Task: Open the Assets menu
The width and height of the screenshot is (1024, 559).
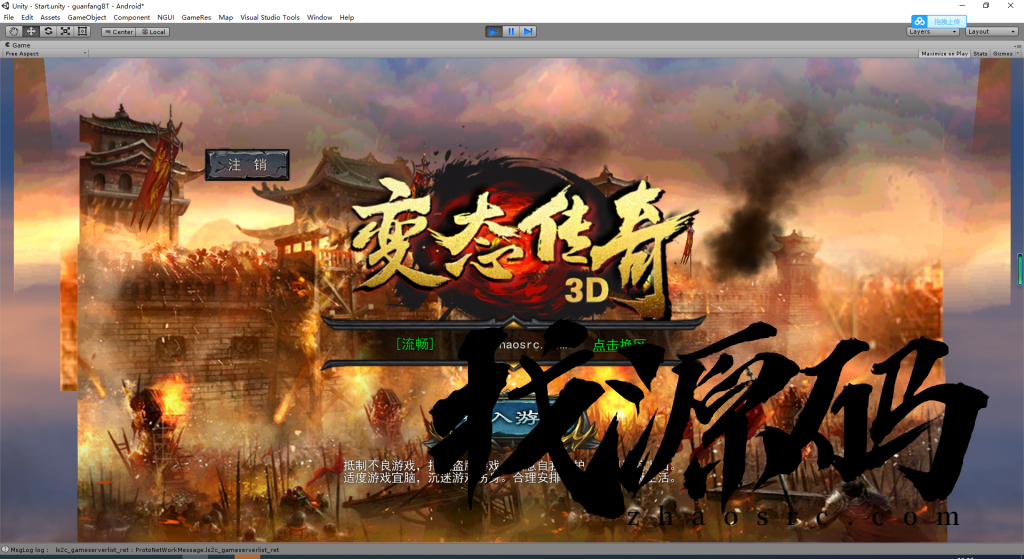Action: pyautogui.click(x=50, y=18)
